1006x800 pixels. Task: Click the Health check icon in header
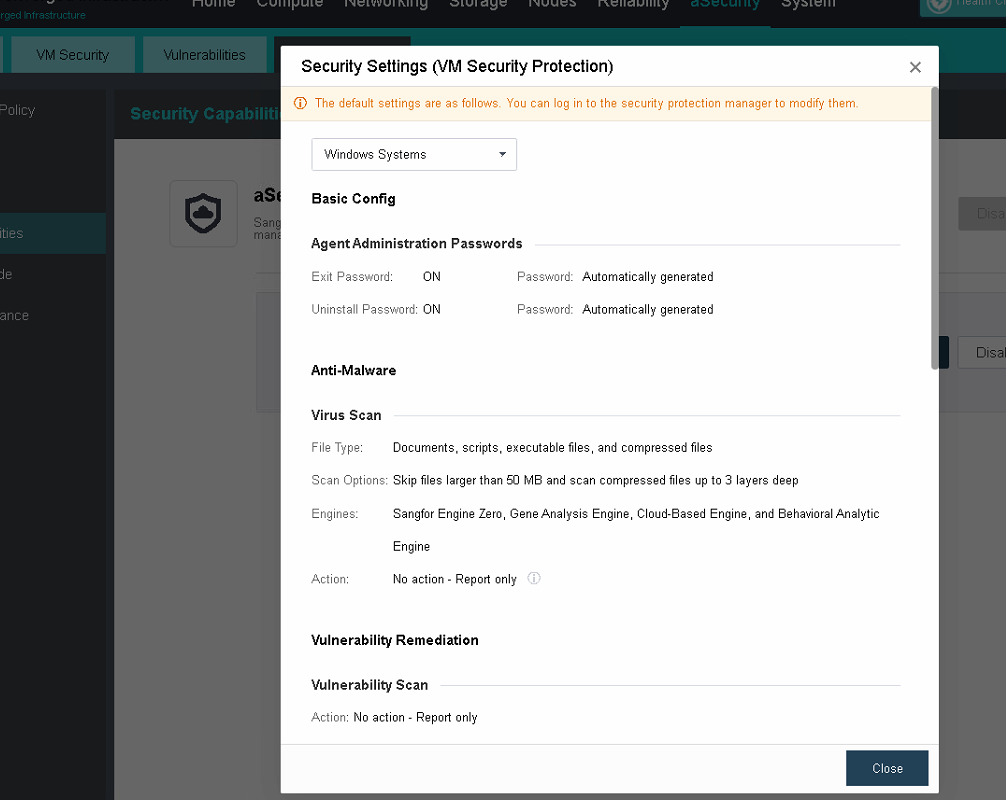939,5
